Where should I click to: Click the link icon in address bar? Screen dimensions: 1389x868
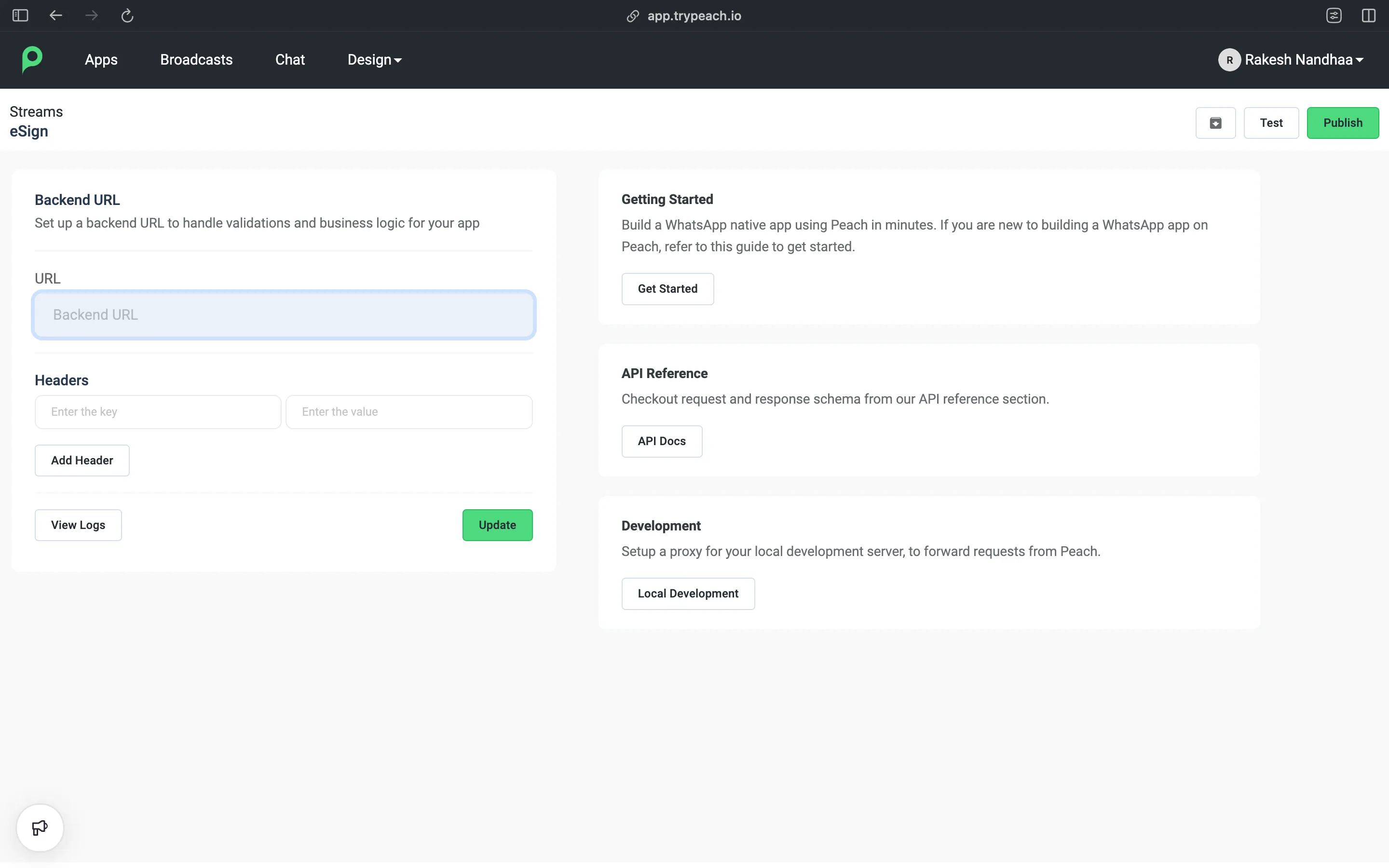pos(632,16)
